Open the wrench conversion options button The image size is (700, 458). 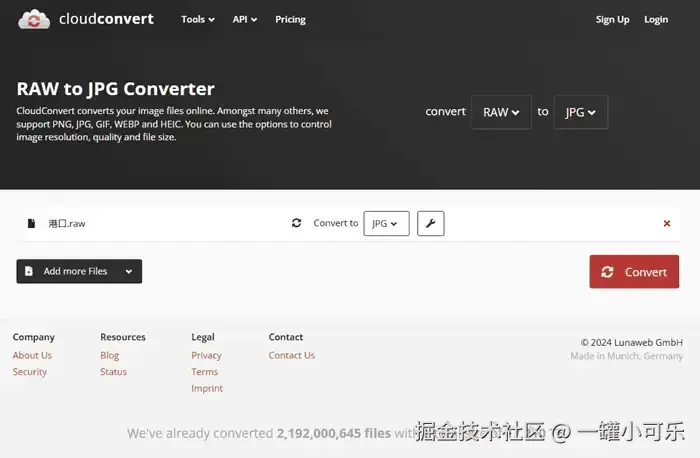tap(430, 223)
